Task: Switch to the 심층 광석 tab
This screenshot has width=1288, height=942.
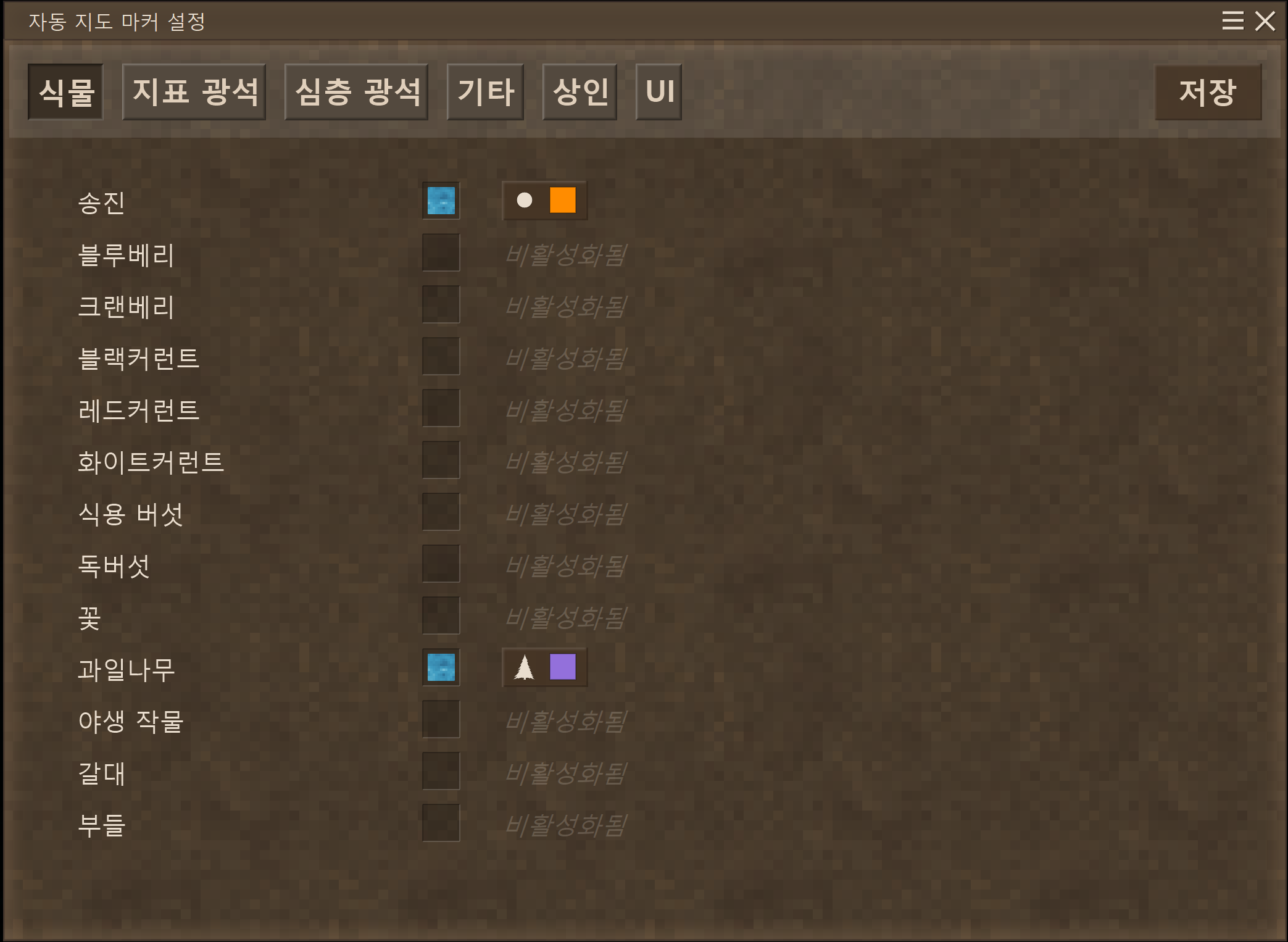Action: (357, 92)
